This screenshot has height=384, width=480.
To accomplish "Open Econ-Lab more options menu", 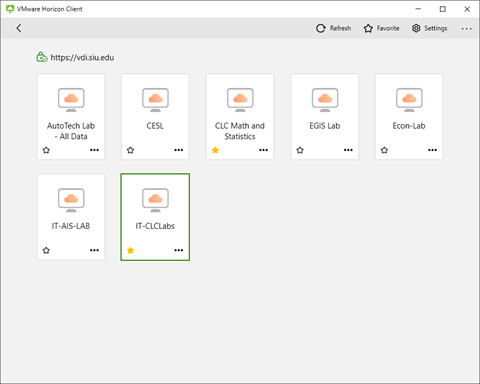I will click(x=433, y=150).
